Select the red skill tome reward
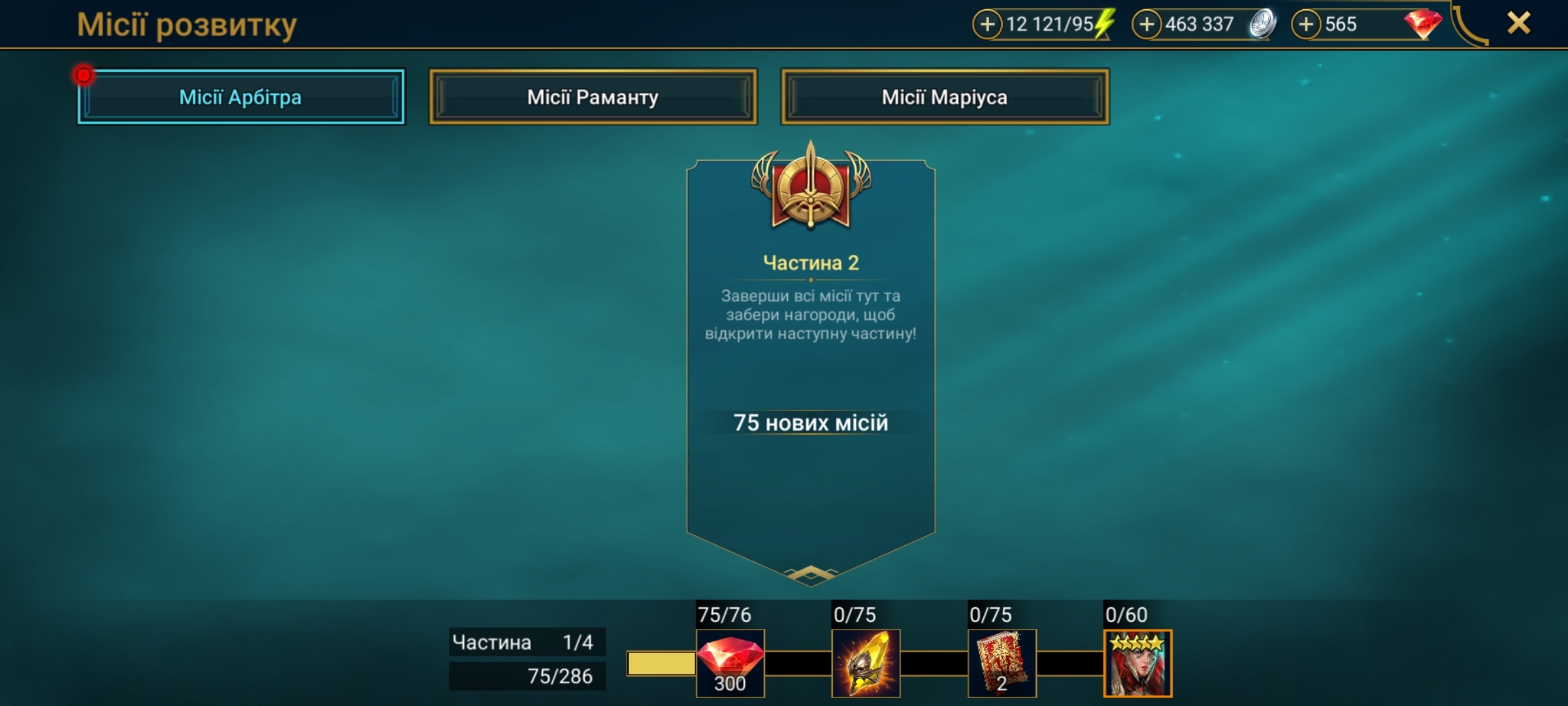Screen dimensions: 1568x706 click(x=1002, y=663)
